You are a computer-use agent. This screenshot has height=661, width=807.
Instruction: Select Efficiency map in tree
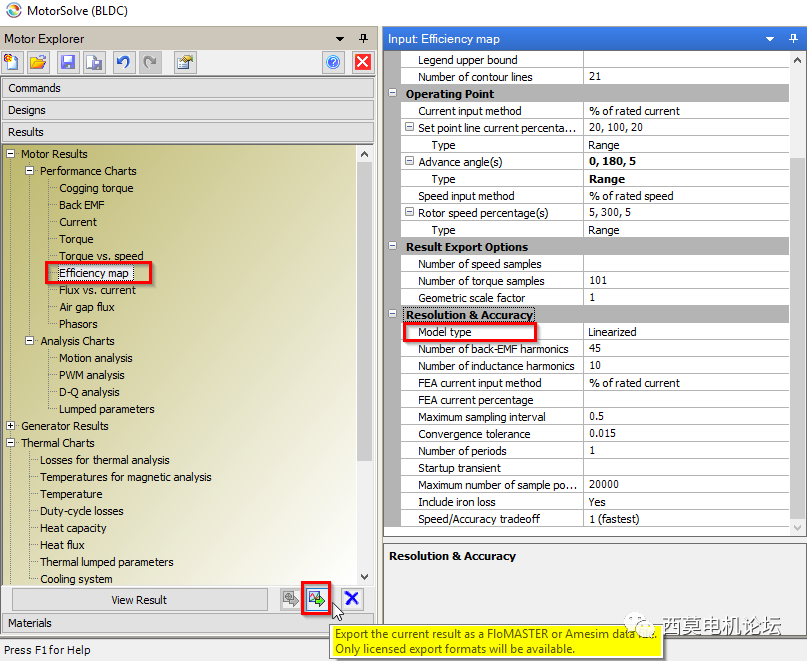[x=94, y=273]
